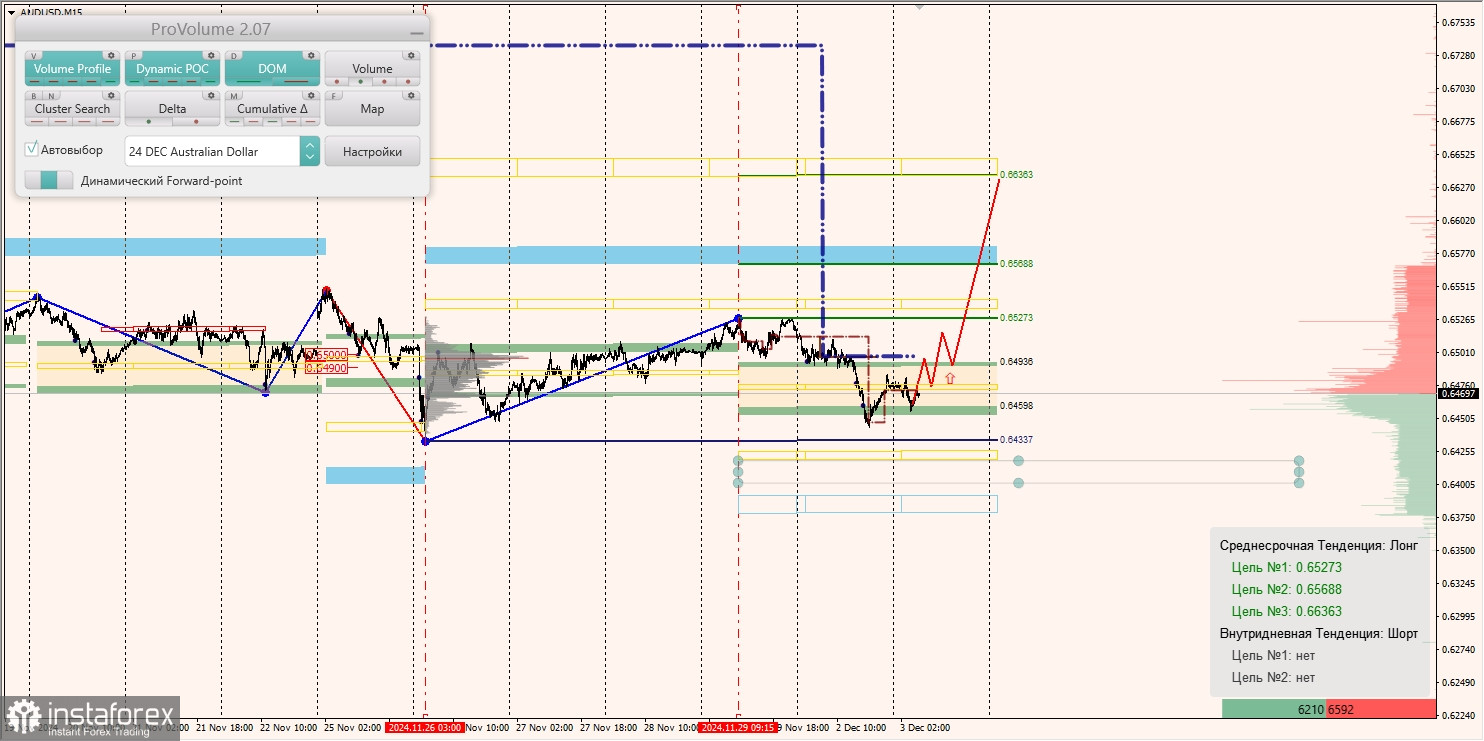Activate the DOM module
This screenshot has height=741, width=1484.
(x=272, y=68)
